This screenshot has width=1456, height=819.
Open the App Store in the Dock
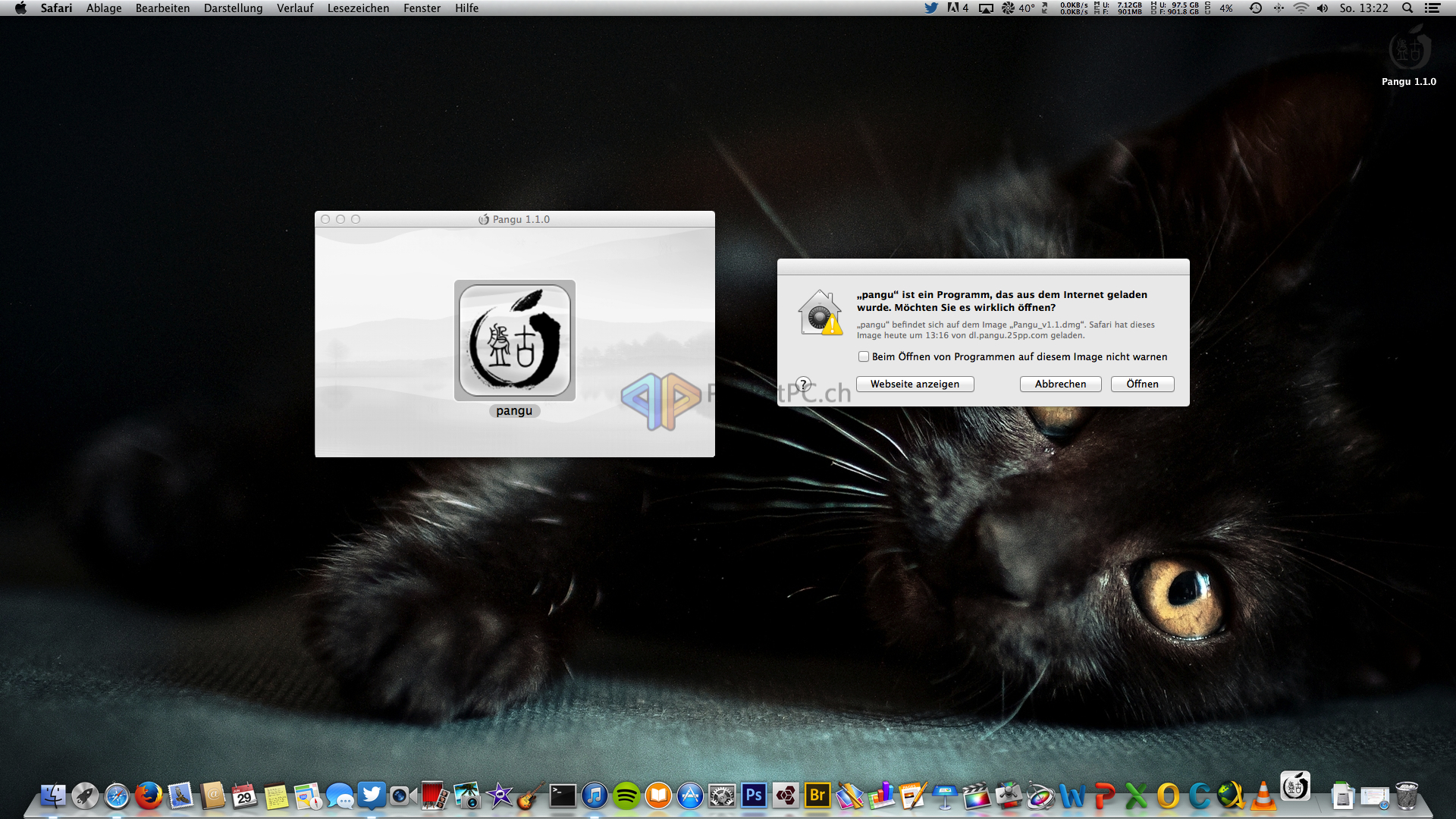click(x=690, y=795)
